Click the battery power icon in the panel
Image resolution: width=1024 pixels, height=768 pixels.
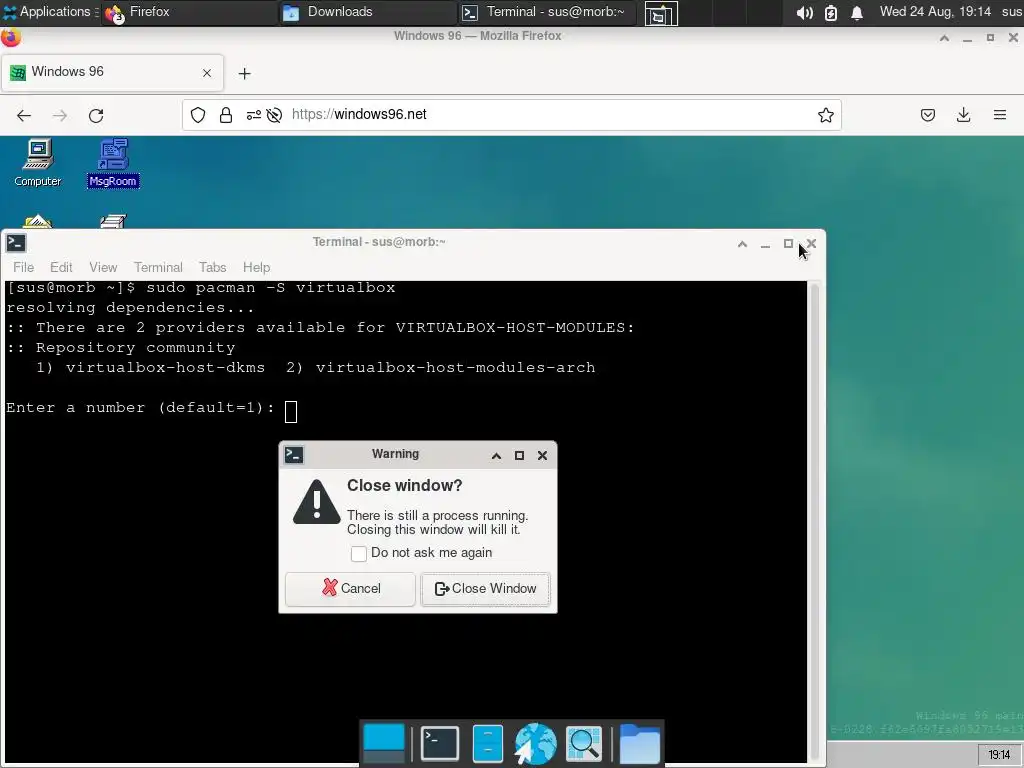point(831,12)
